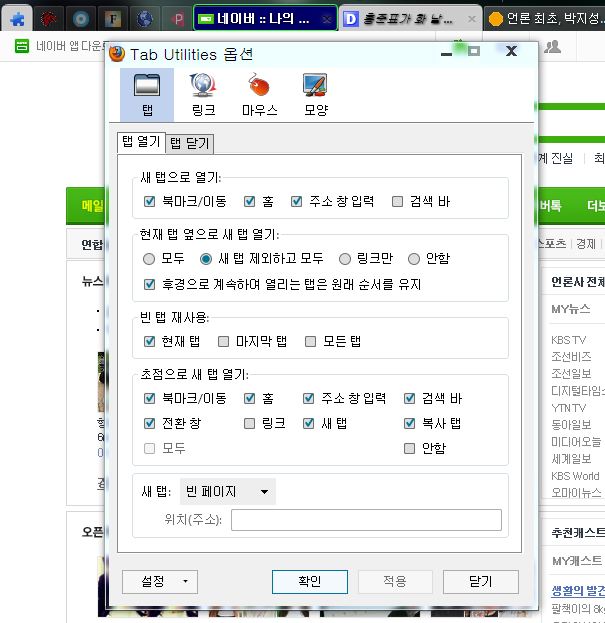
Task: Open YTN TV link in Naver page
Action: [568, 408]
